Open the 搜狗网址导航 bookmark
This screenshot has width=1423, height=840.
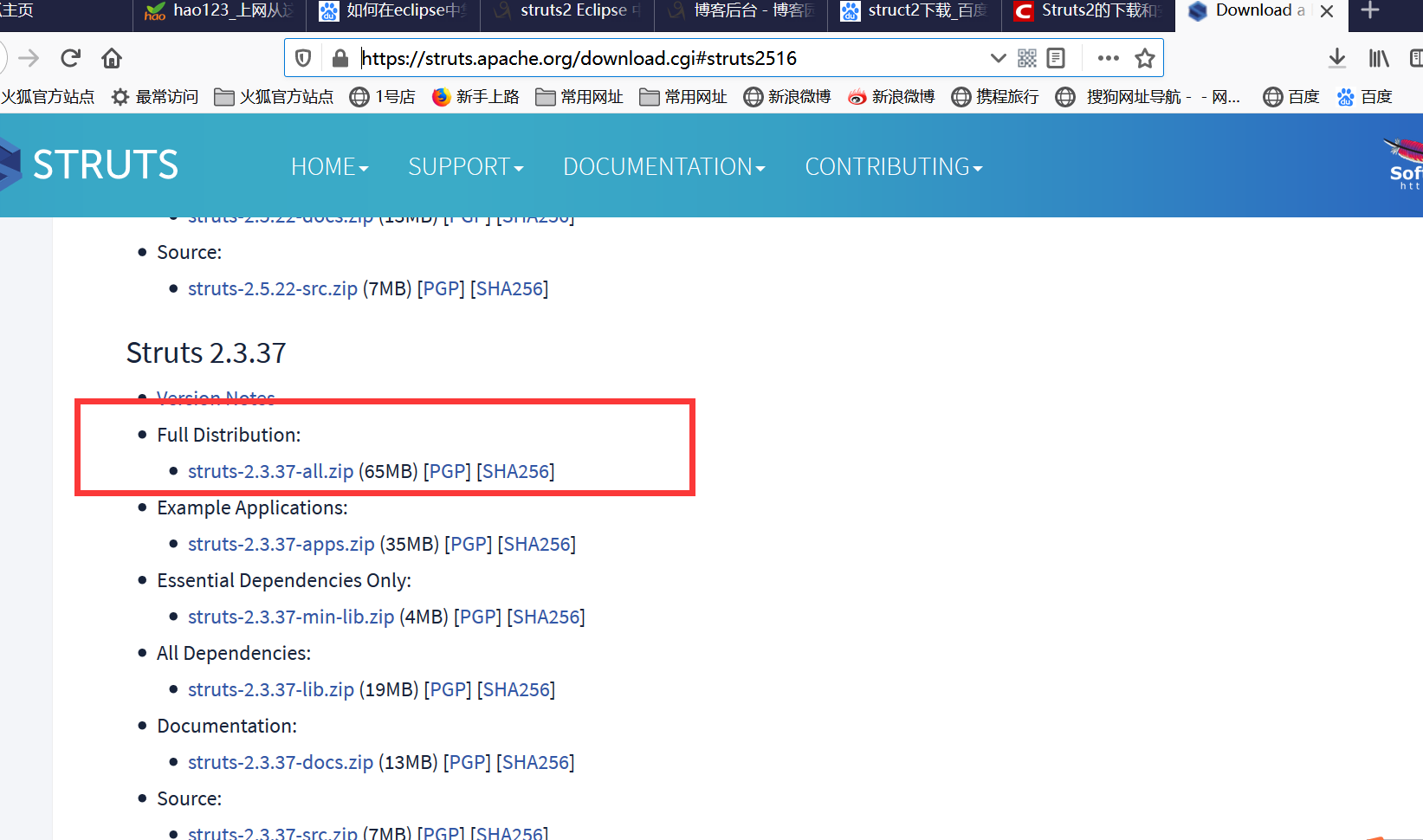coord(1148,97)
